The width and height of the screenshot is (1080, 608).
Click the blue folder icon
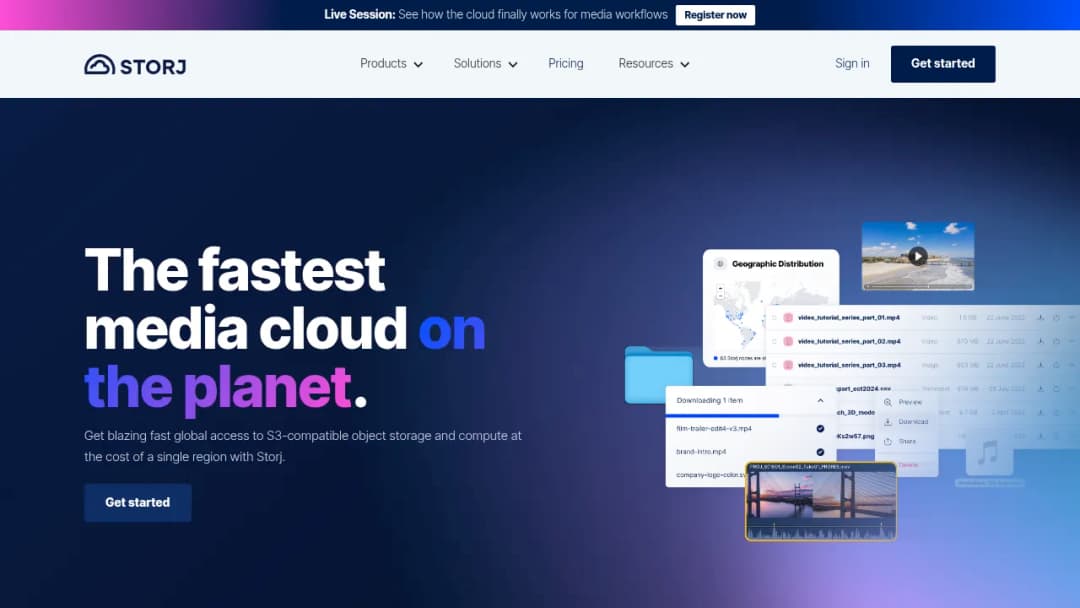click(x=658, y=375)
